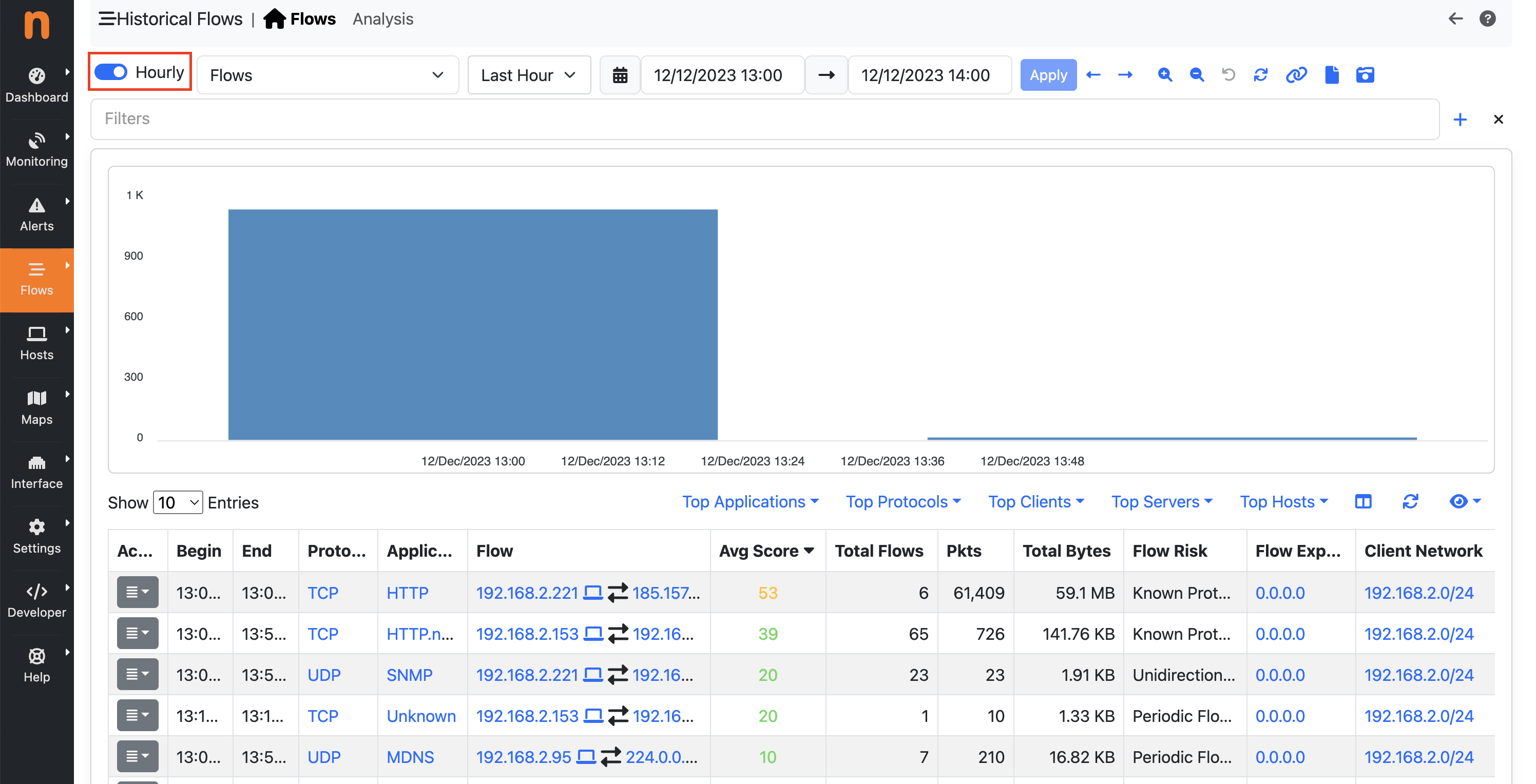
Task: Click the add filter plus icon
Action: [1460, 119]
